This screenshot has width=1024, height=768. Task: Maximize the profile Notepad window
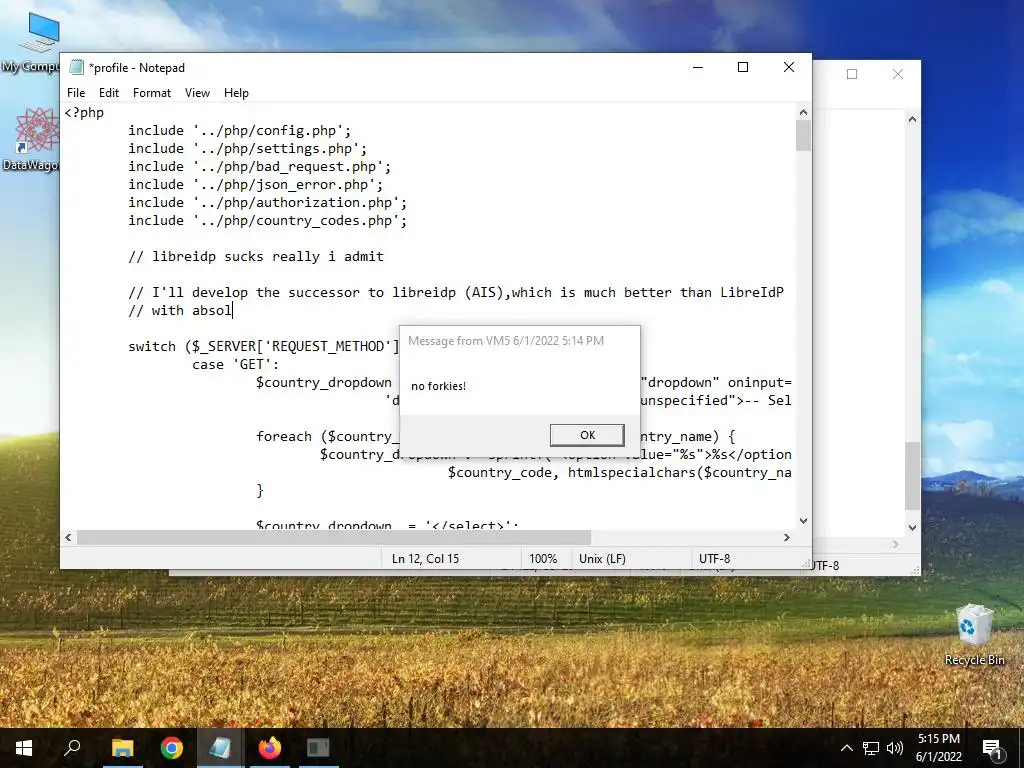point(743,67)
